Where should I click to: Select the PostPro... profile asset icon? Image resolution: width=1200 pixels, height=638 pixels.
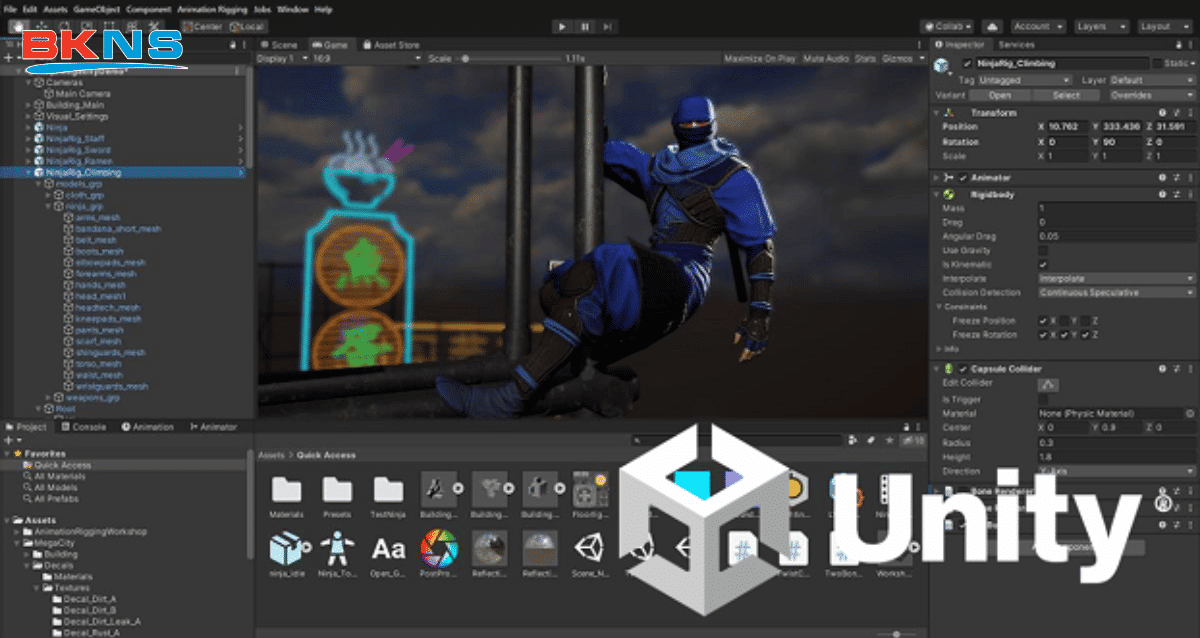click(x=439, y=548)
